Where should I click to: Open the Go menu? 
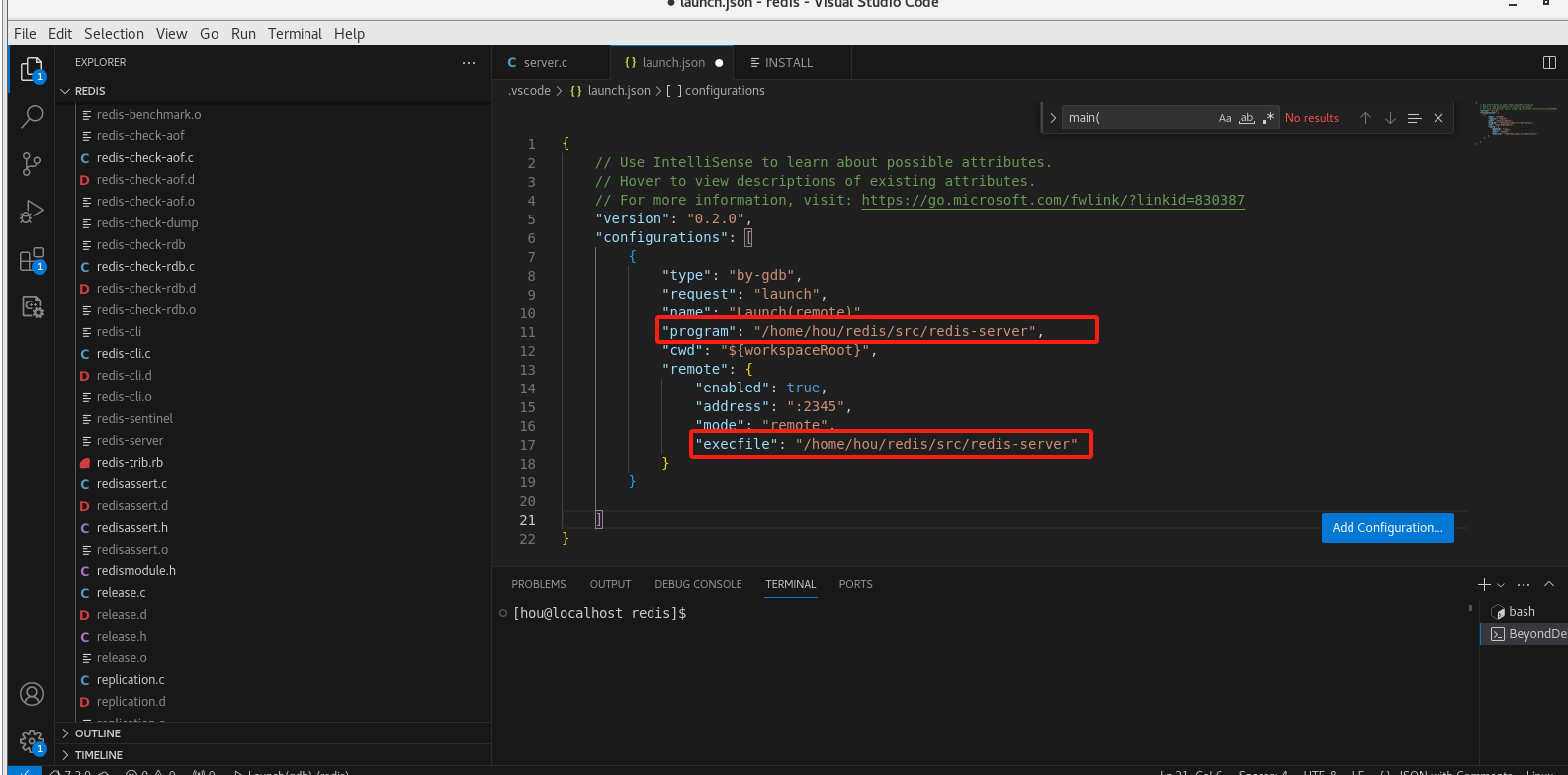[209, 34]
